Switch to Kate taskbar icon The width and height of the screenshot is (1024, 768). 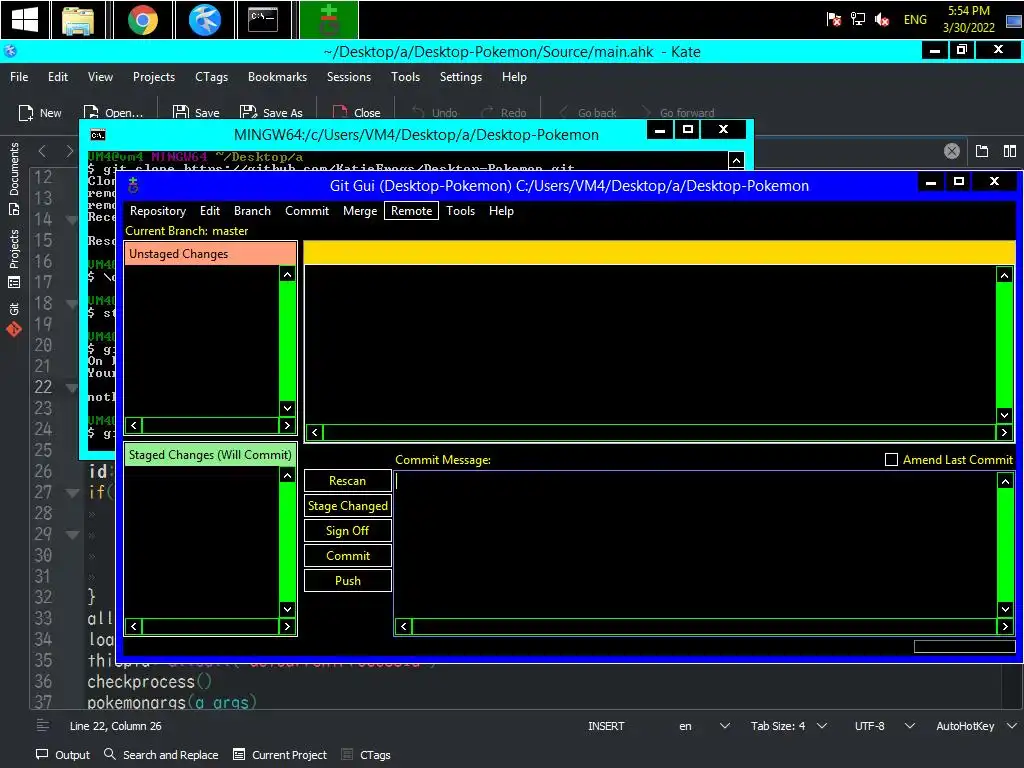tap(204, 20)
